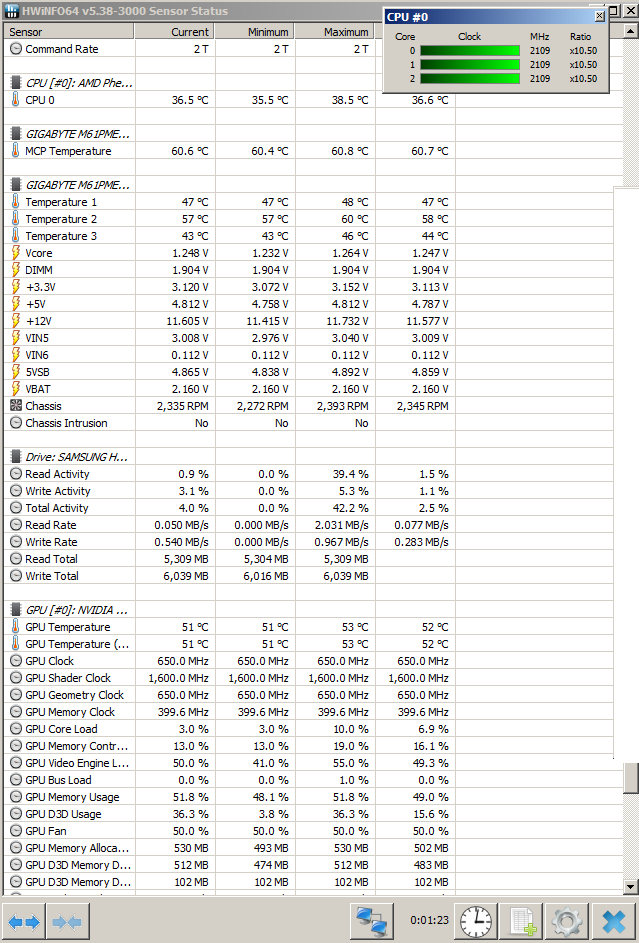
Task: Click the CPU [#0] AMD chip icon
Action: [16, 83]
